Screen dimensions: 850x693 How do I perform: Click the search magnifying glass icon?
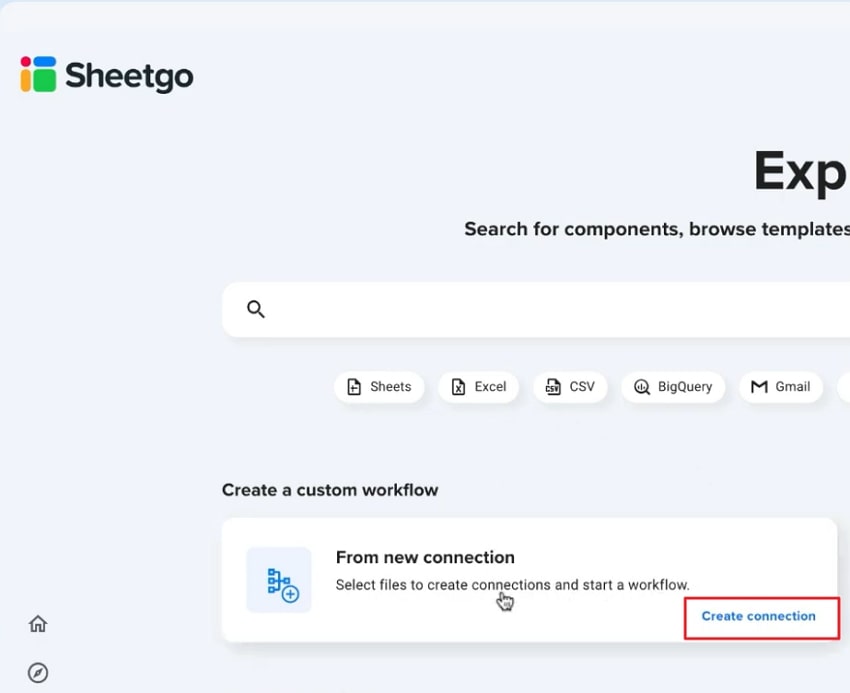[256, 309]
